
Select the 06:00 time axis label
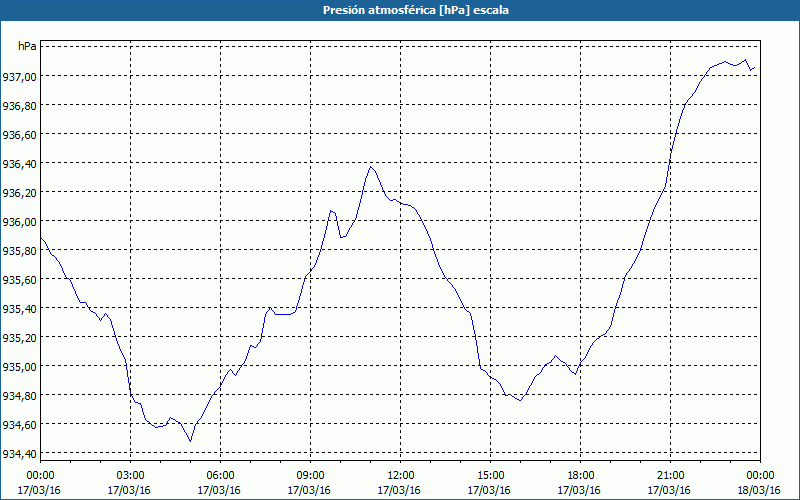[221, 475]
